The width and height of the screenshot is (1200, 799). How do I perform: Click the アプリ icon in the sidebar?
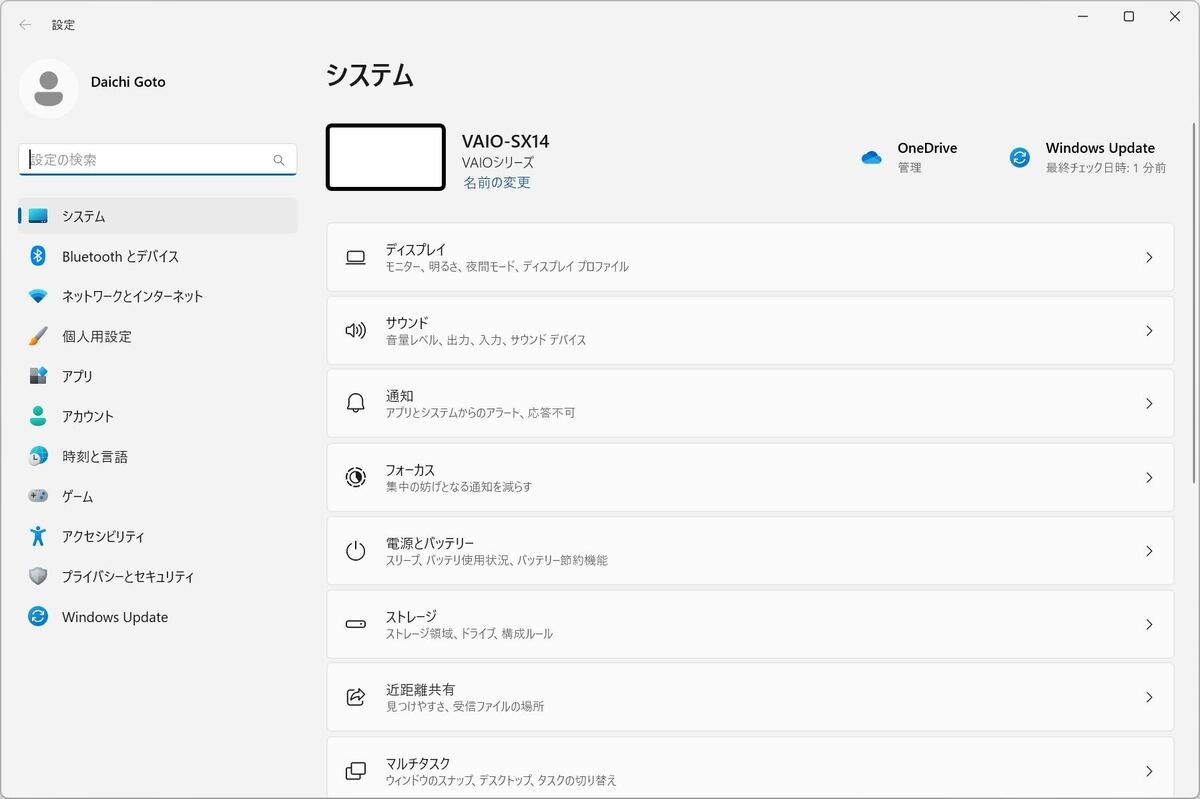[38, 376]
